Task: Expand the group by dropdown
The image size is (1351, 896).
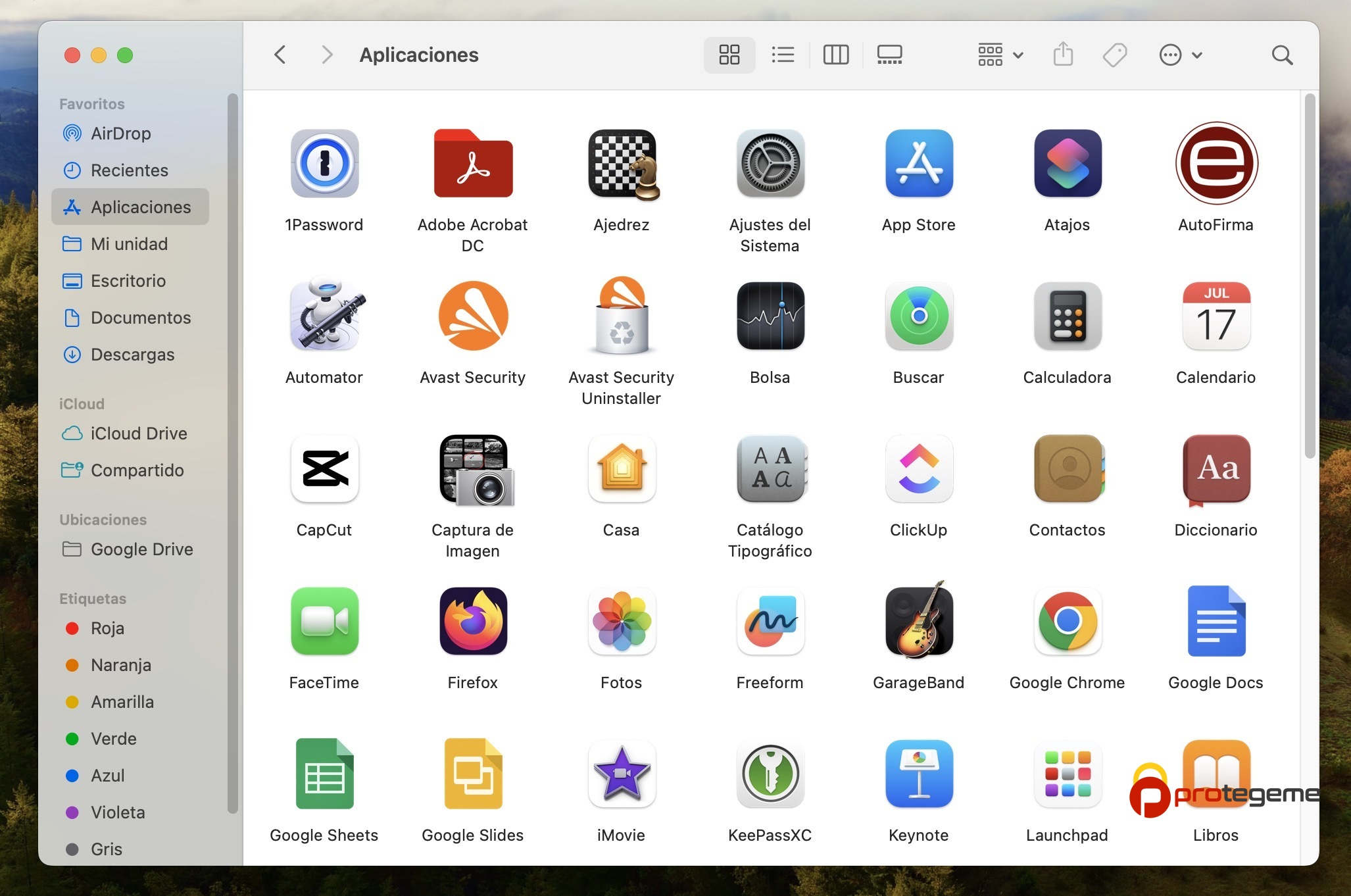Action: pos(998,55)
